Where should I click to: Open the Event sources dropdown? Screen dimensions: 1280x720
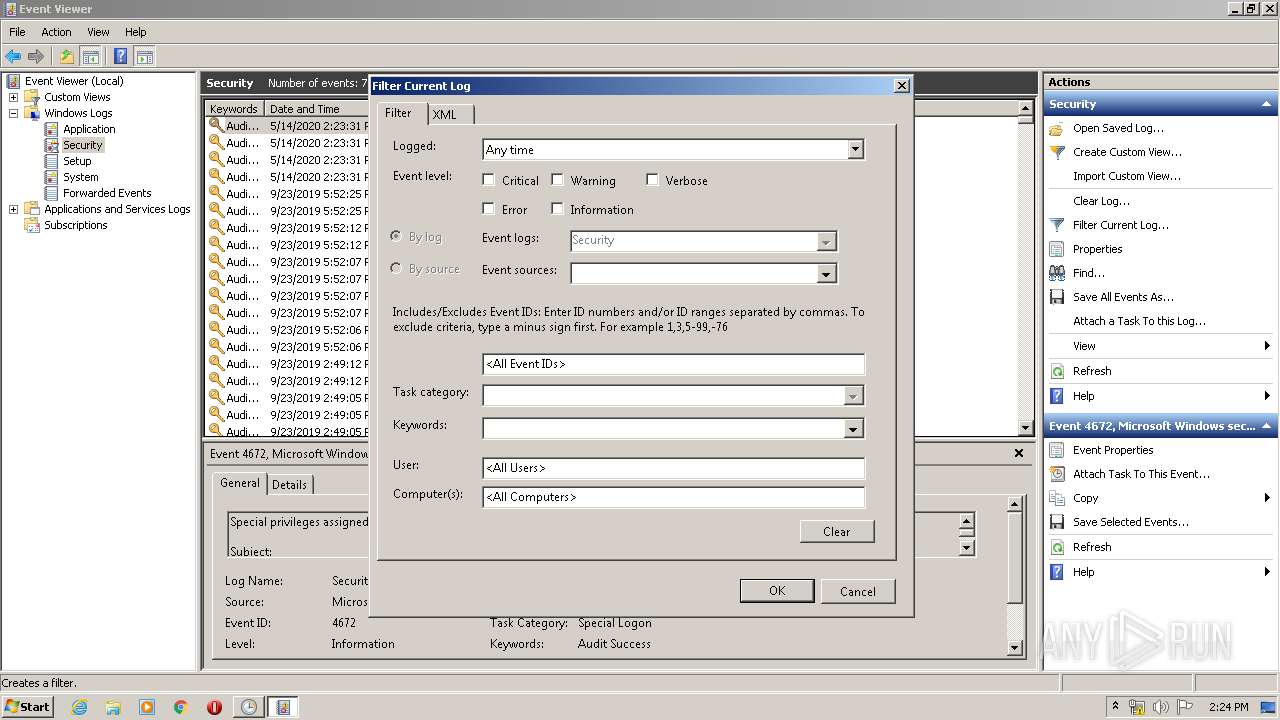tap(826, 273)
